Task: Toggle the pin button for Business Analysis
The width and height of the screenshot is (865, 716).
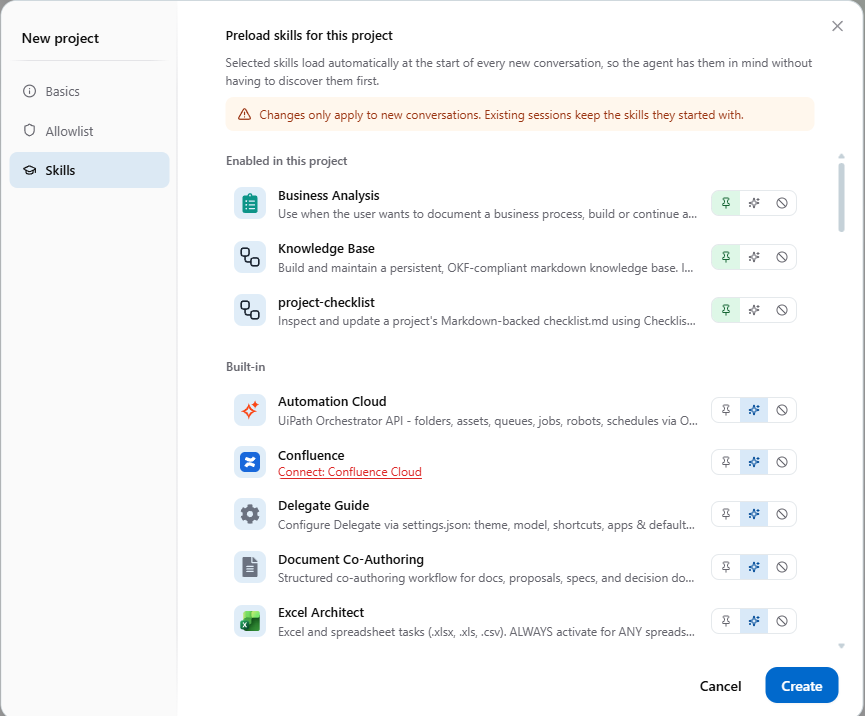Action: [726, 203]
